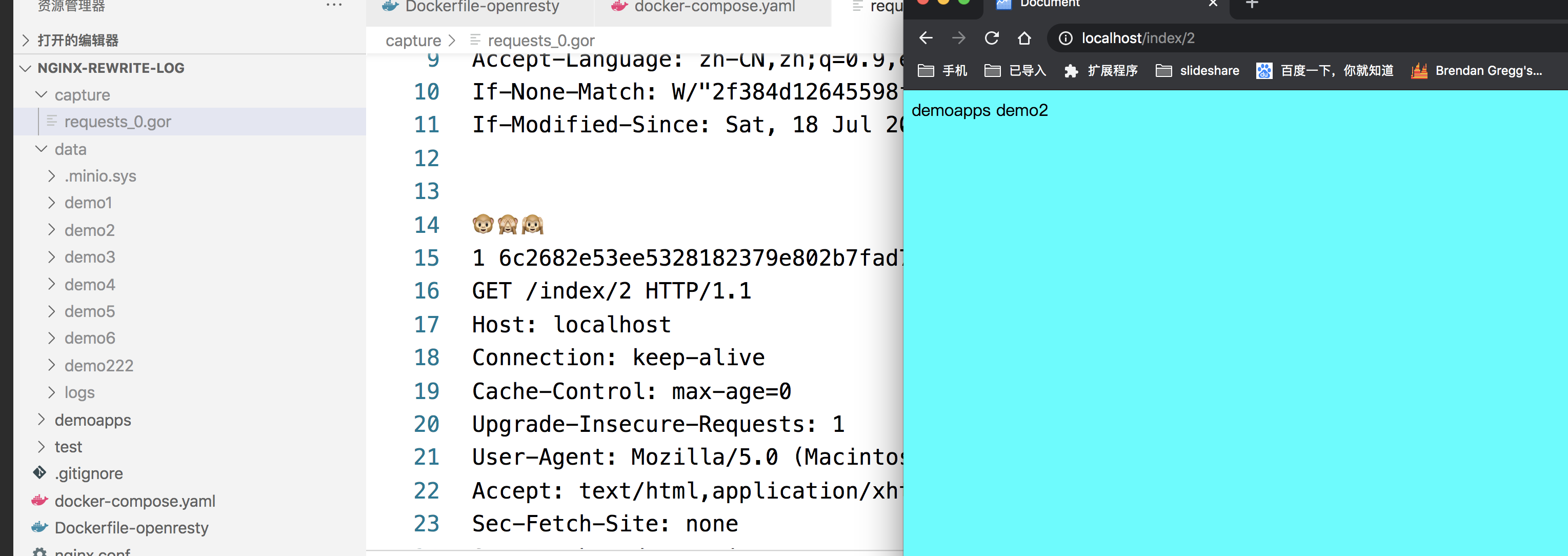Viewport: 1568px width, 556px height.
Task: Expand the demo1 folder
Action: [x=52, y=203]
